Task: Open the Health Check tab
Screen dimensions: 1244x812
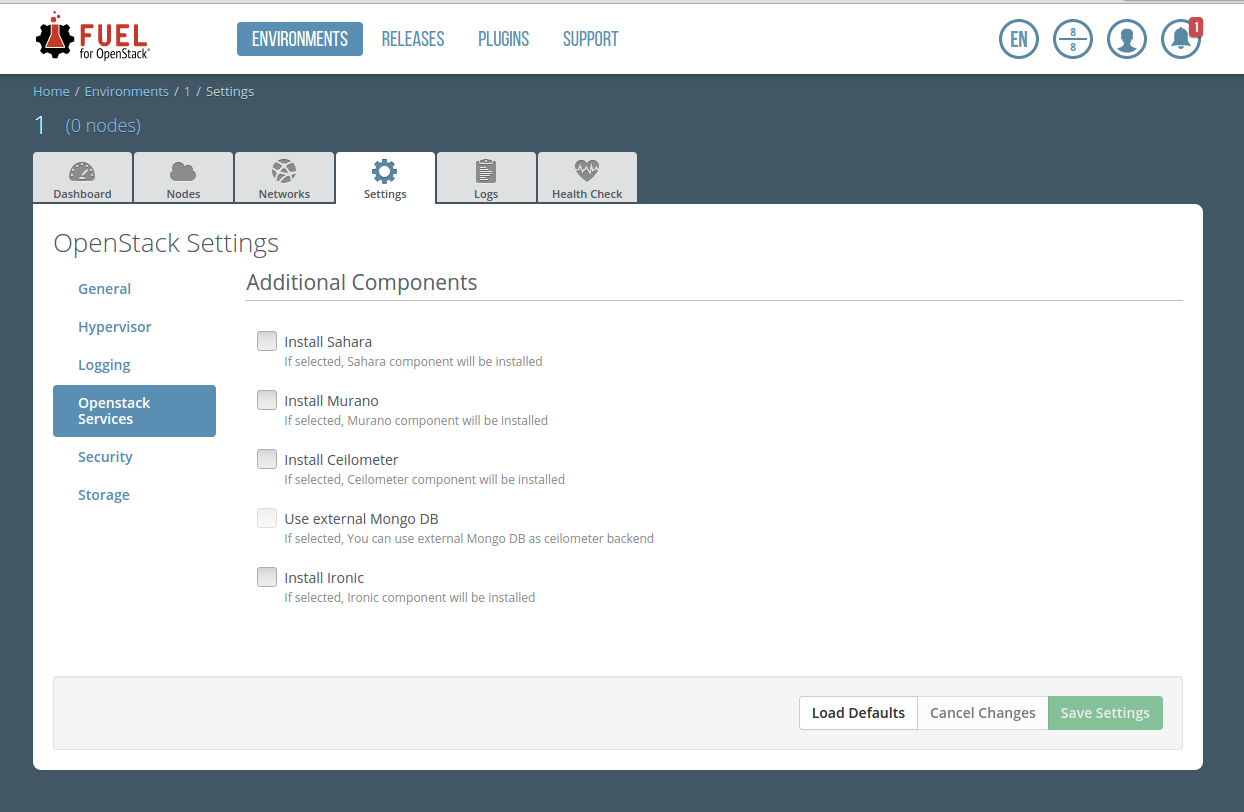Action: [587, 179]
